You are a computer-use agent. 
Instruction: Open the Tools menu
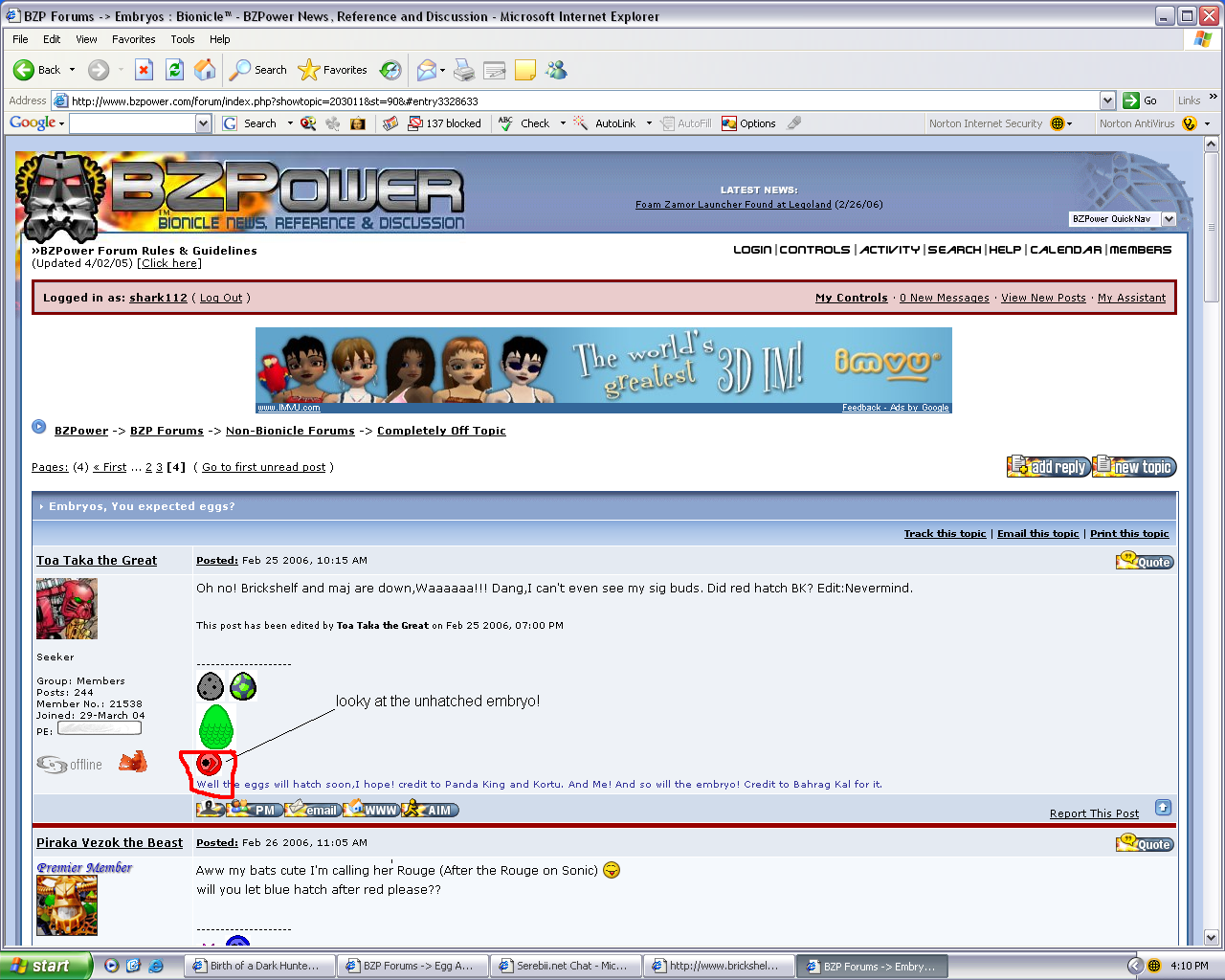pos(183,39)
